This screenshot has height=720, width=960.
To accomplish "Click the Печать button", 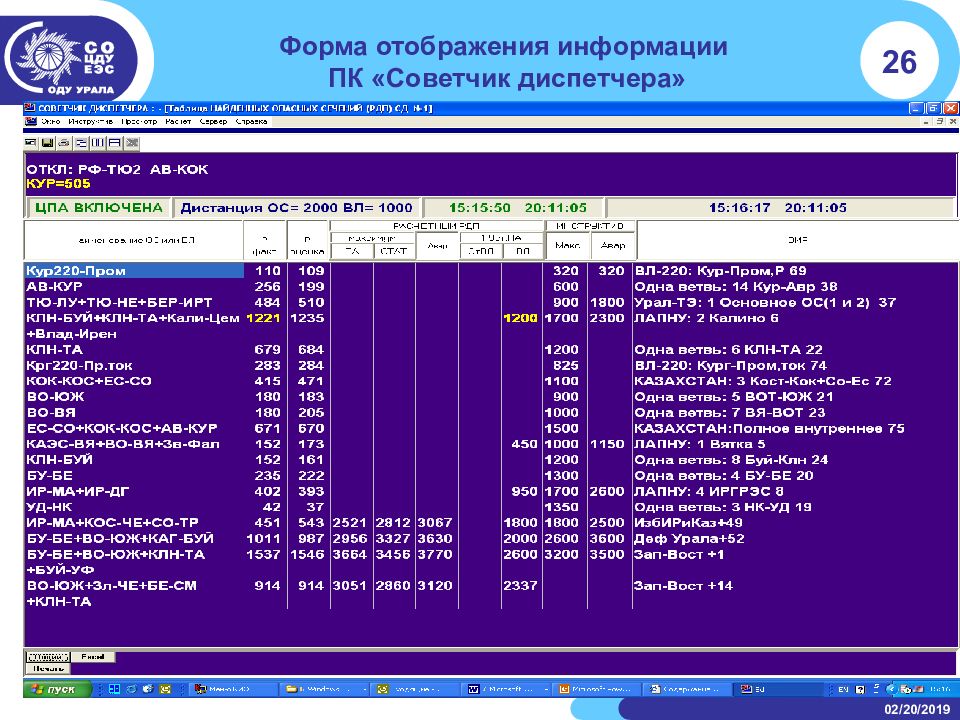I will (x=48, y=669).
